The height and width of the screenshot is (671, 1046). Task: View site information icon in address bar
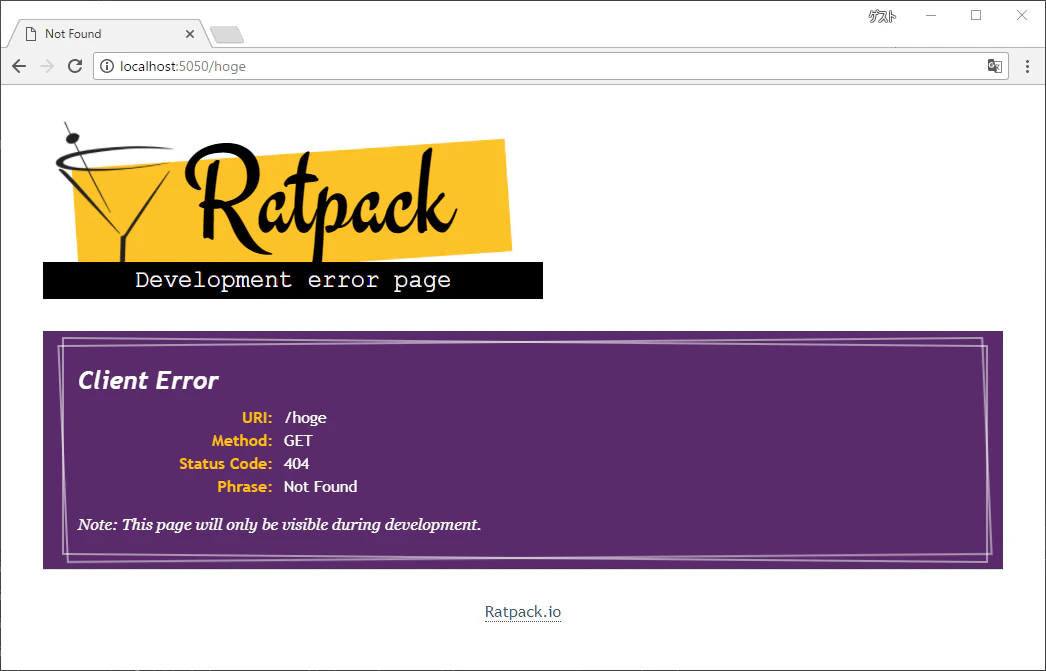tap(107, 66)
